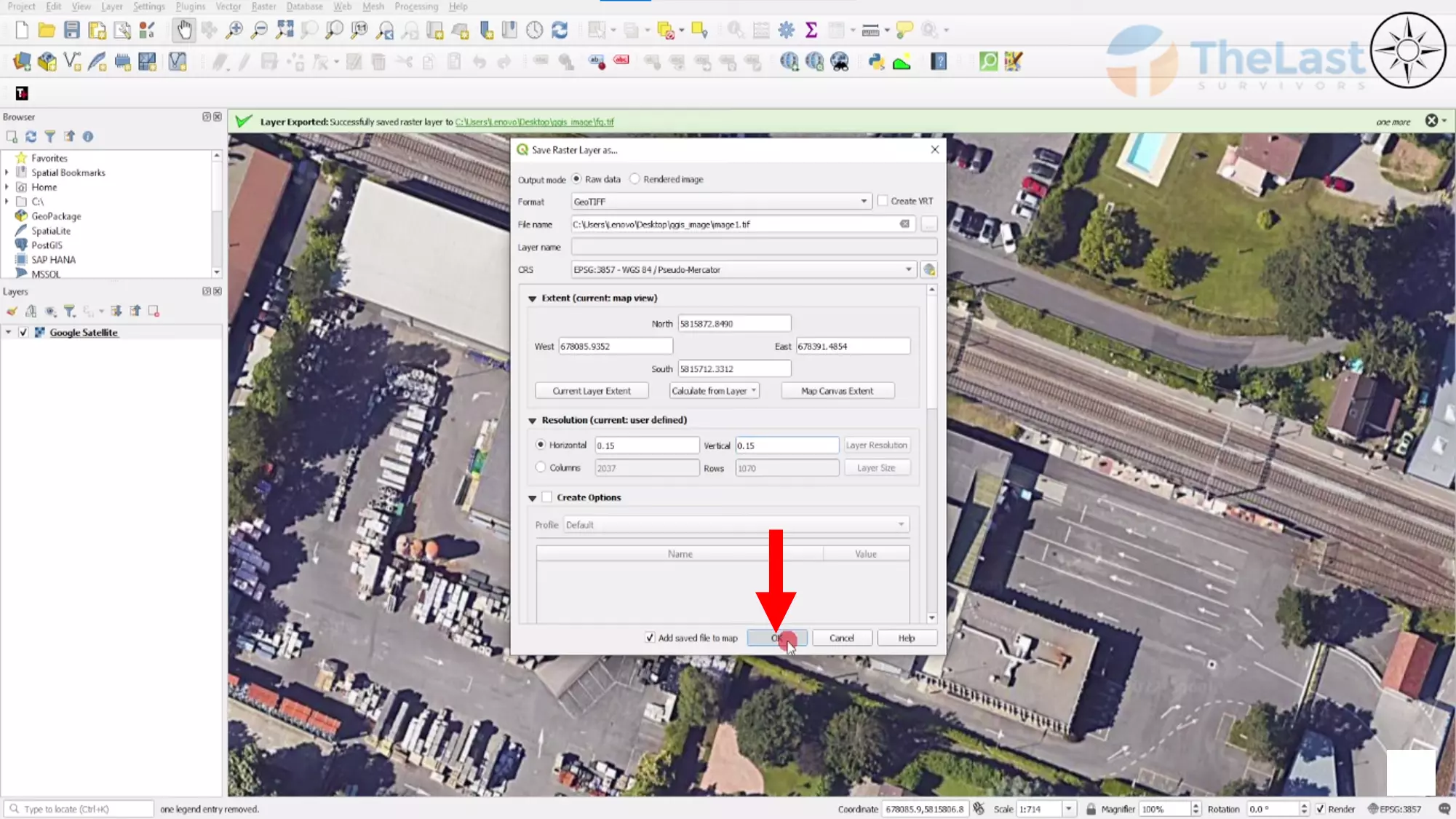Click the Help button in dialog

point(907,638)
